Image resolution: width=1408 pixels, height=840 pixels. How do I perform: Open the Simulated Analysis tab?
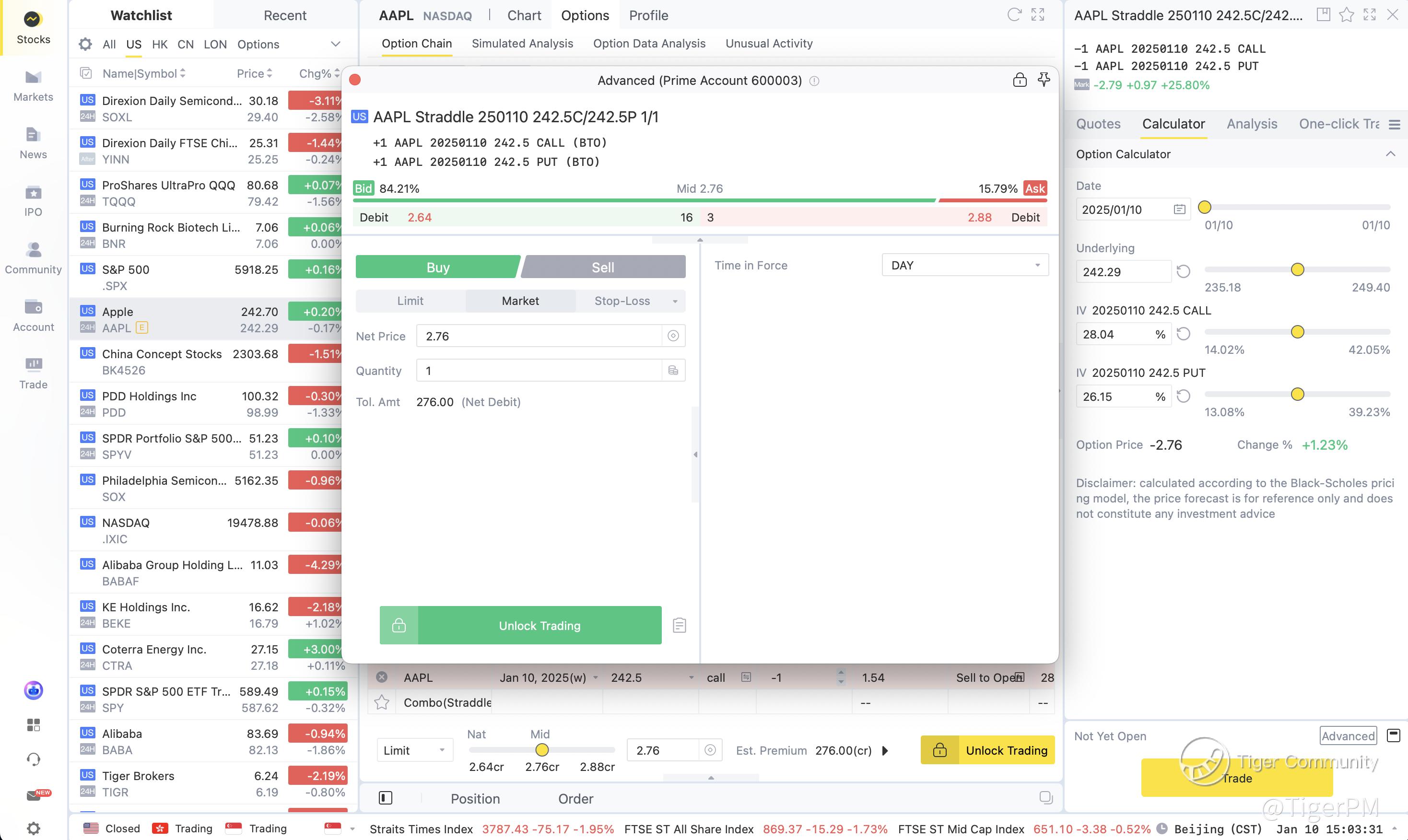(523, 44)
